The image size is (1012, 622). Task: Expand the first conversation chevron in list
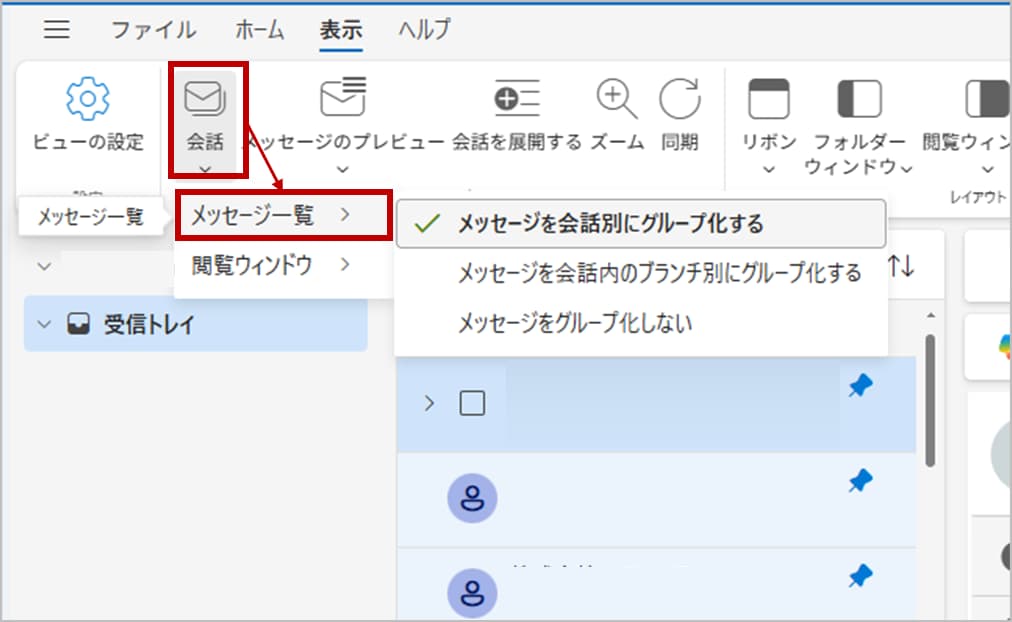click(430, 403)
